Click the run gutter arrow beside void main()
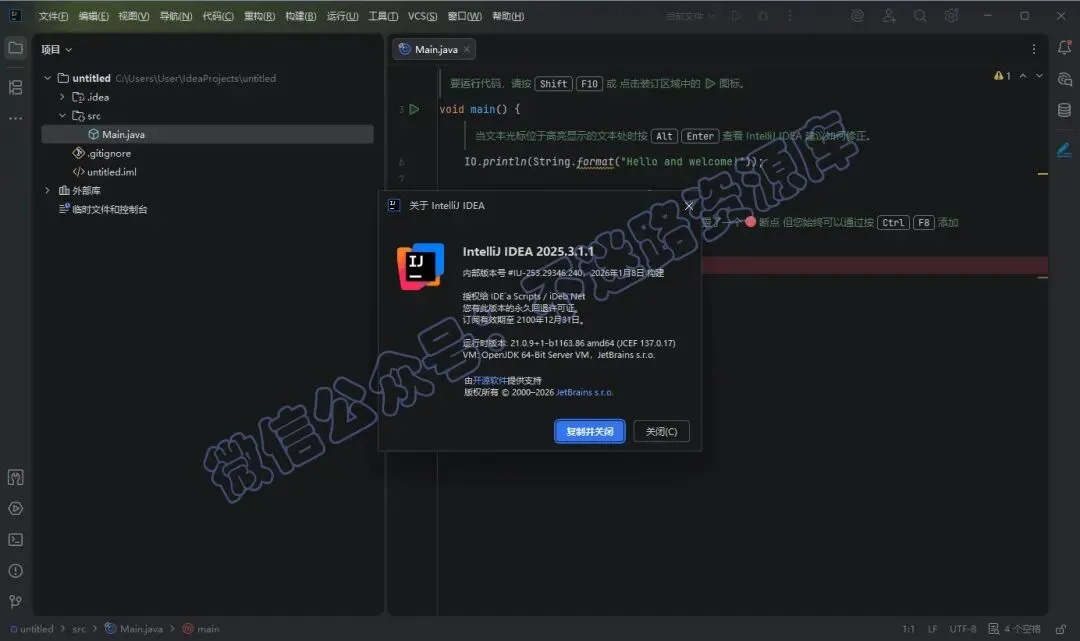This screenshot has height=641, width=1080. [414, 109]
